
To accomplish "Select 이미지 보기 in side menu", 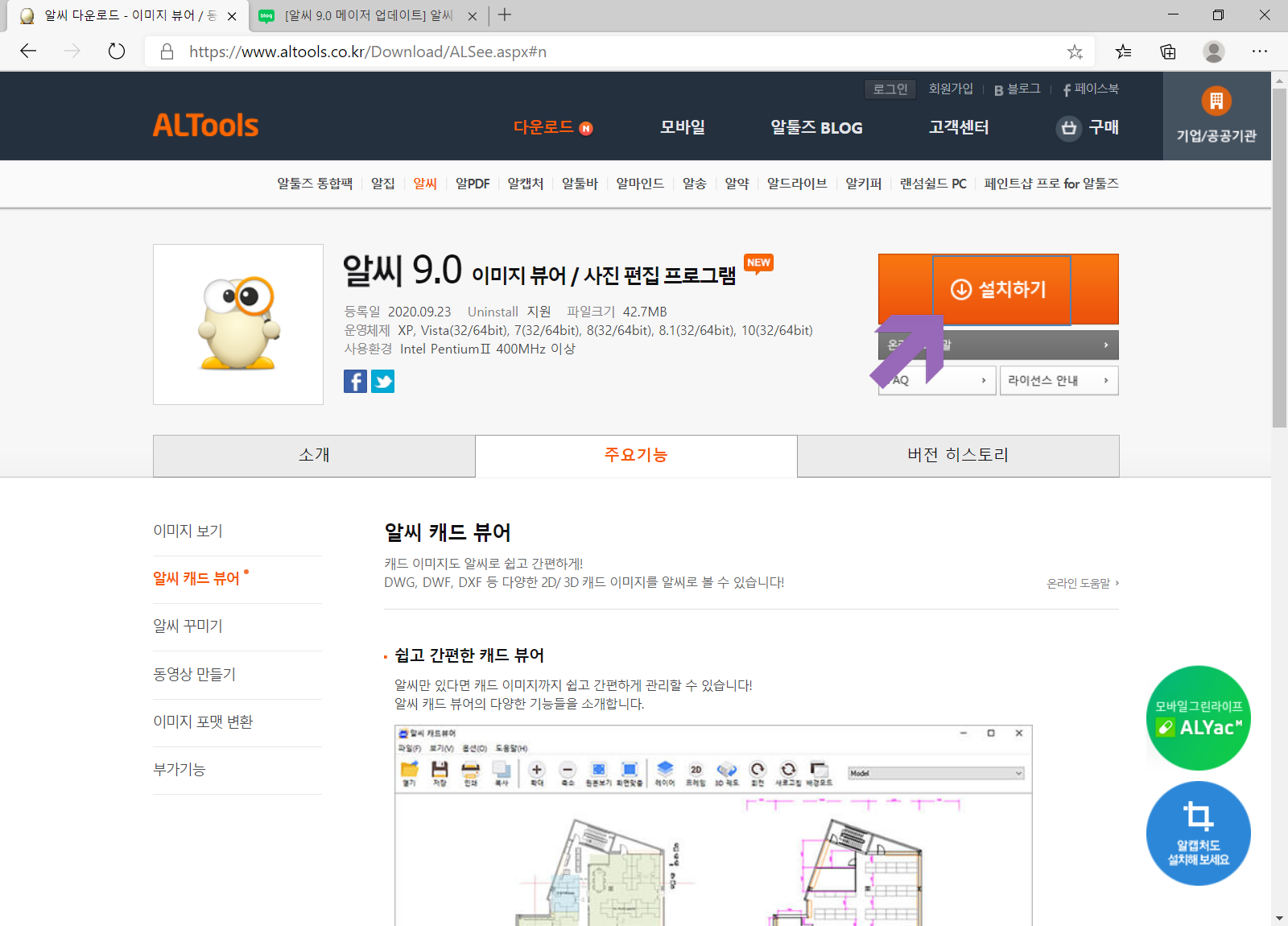I will [188, 531].
